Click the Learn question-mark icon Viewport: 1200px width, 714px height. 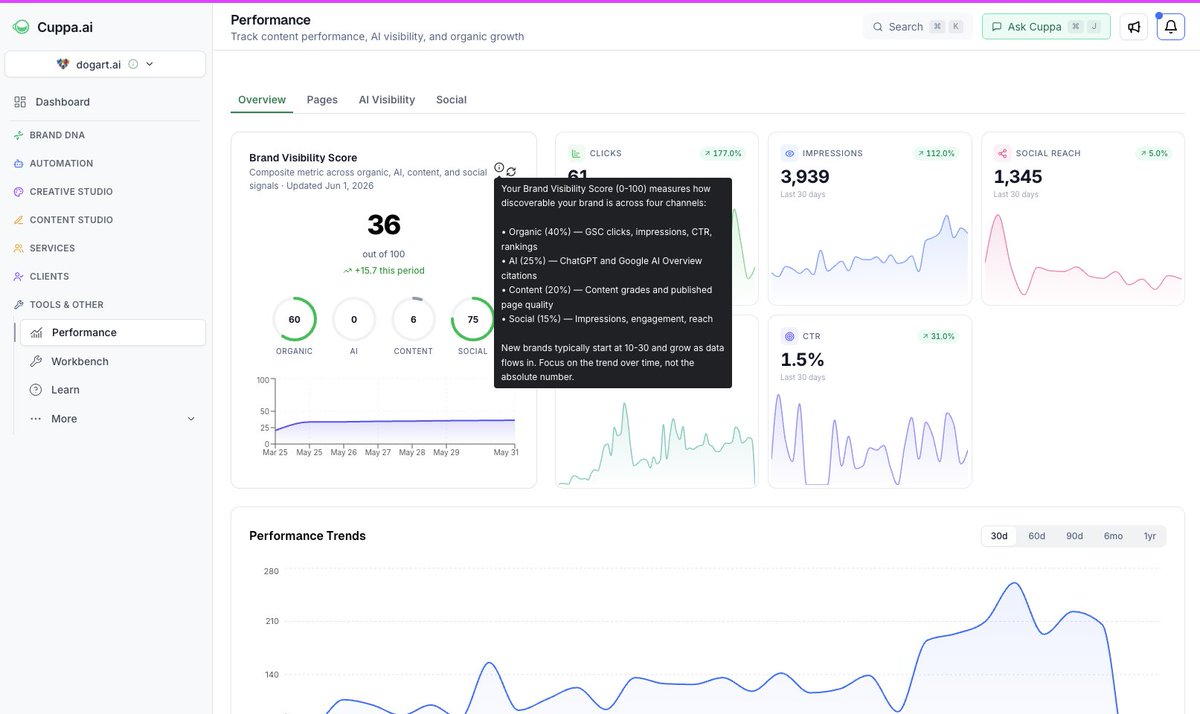click(x=36, y=390)
